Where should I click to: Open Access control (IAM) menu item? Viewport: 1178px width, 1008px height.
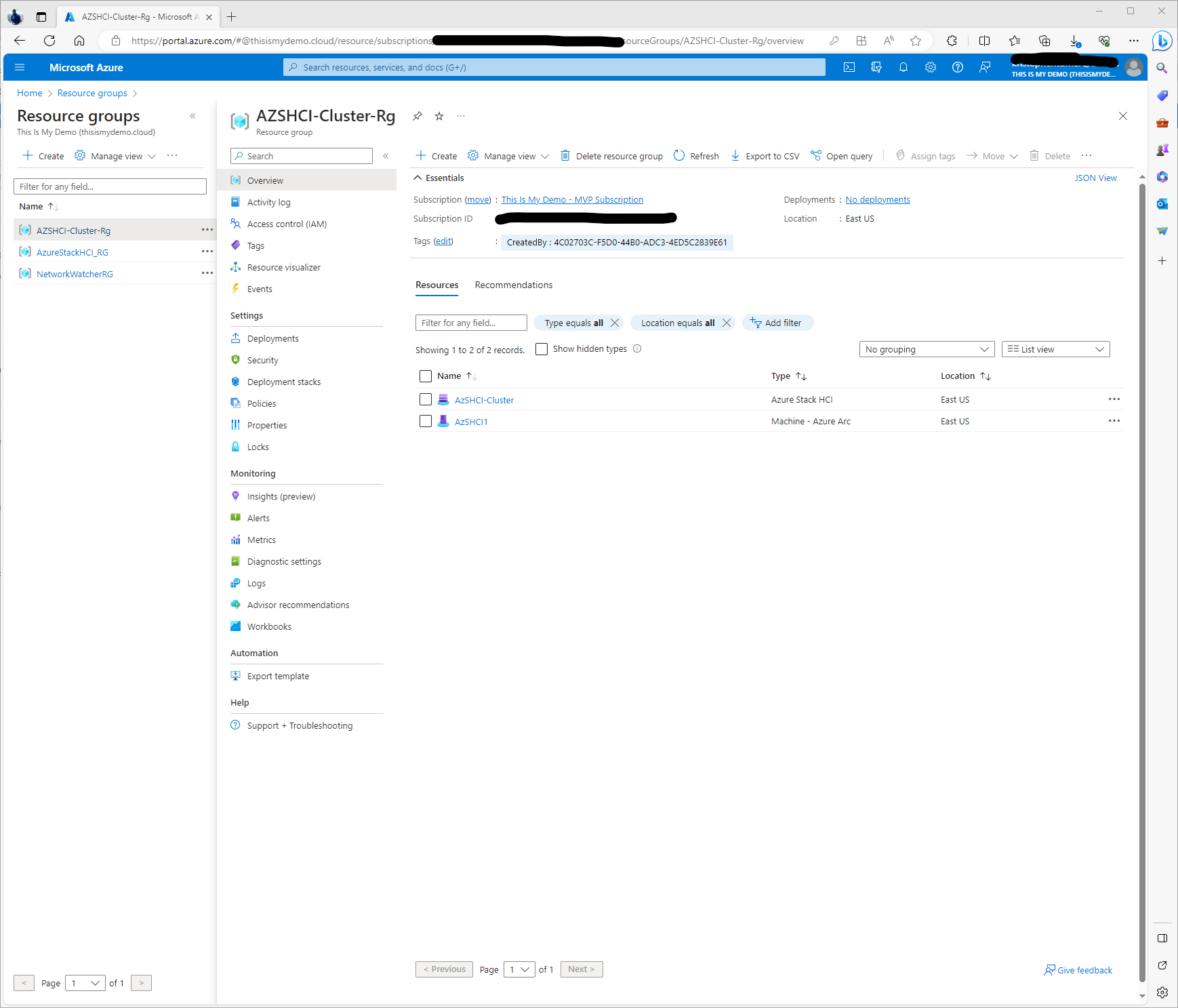coord(287,224)
